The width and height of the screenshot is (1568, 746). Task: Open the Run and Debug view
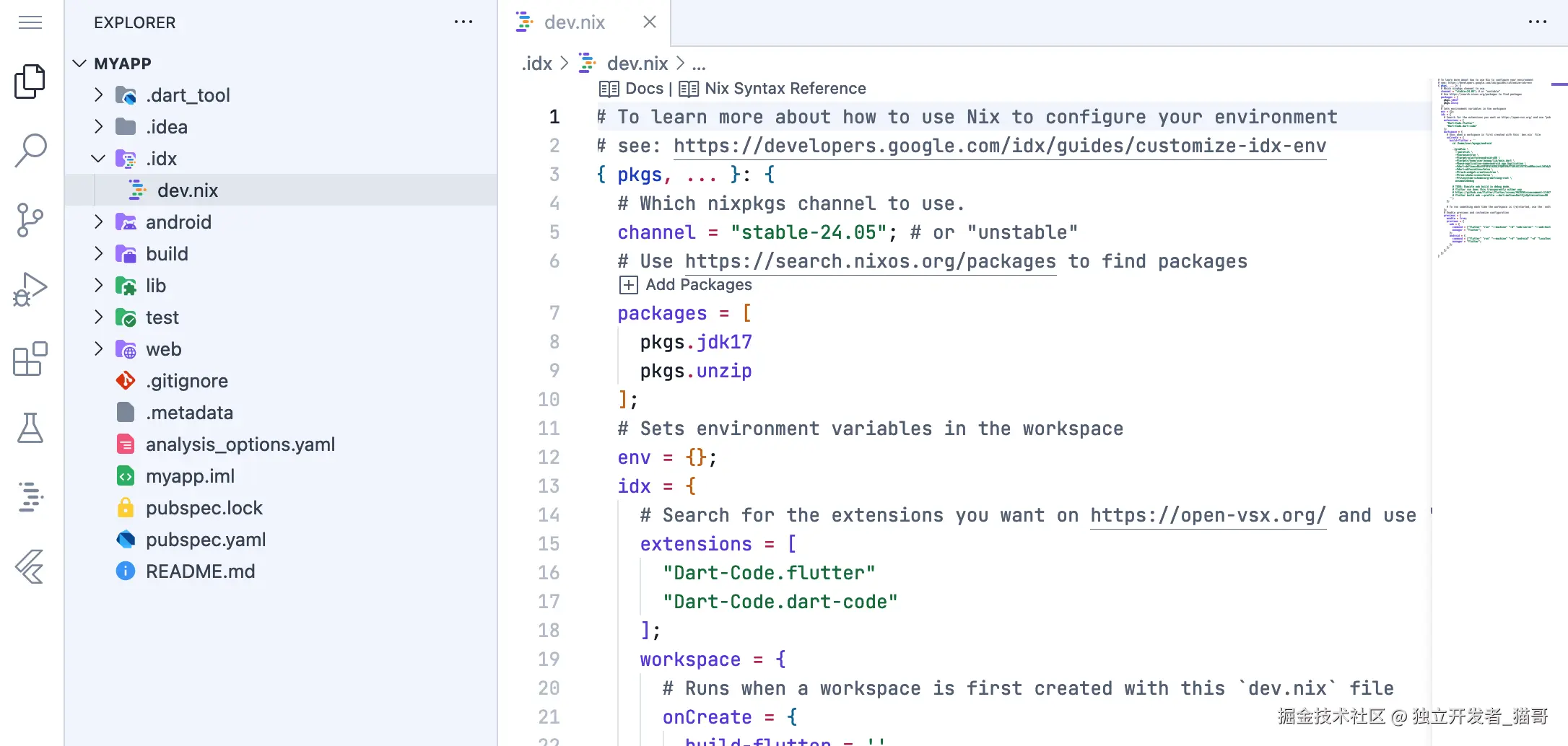[30, 289]
